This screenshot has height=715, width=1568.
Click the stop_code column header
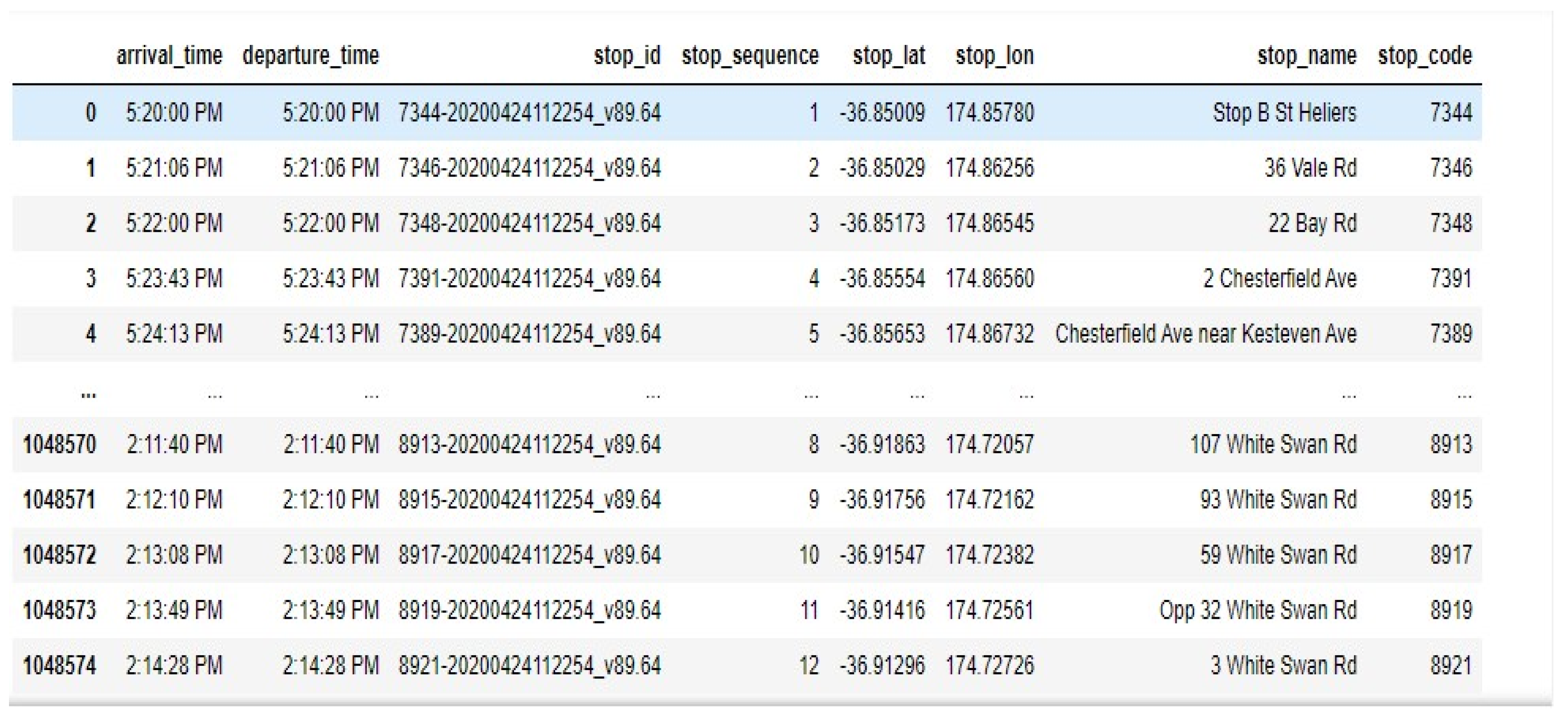click(1424, 56)
